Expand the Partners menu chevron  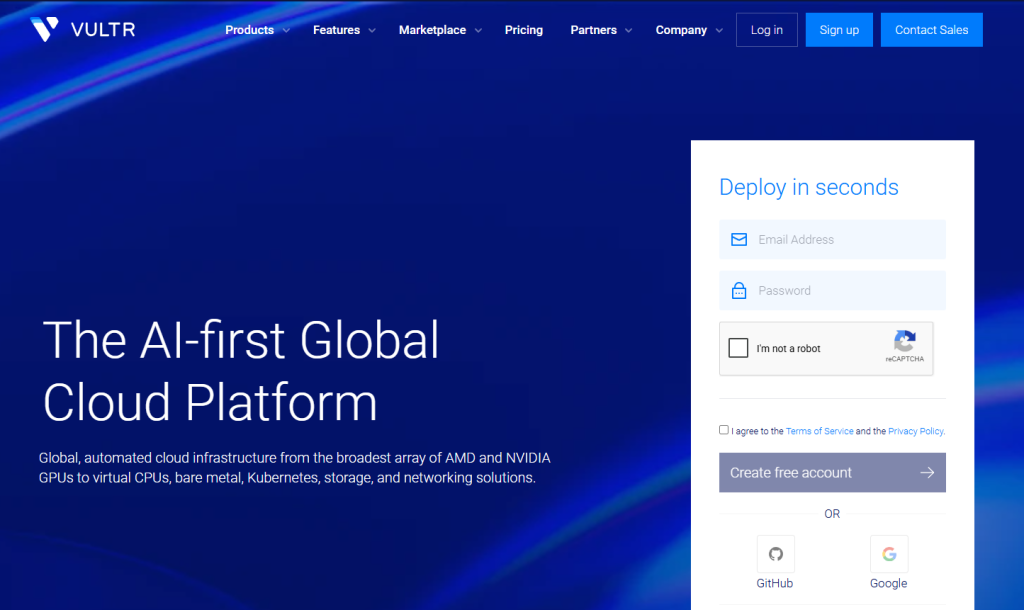[628, 31]
